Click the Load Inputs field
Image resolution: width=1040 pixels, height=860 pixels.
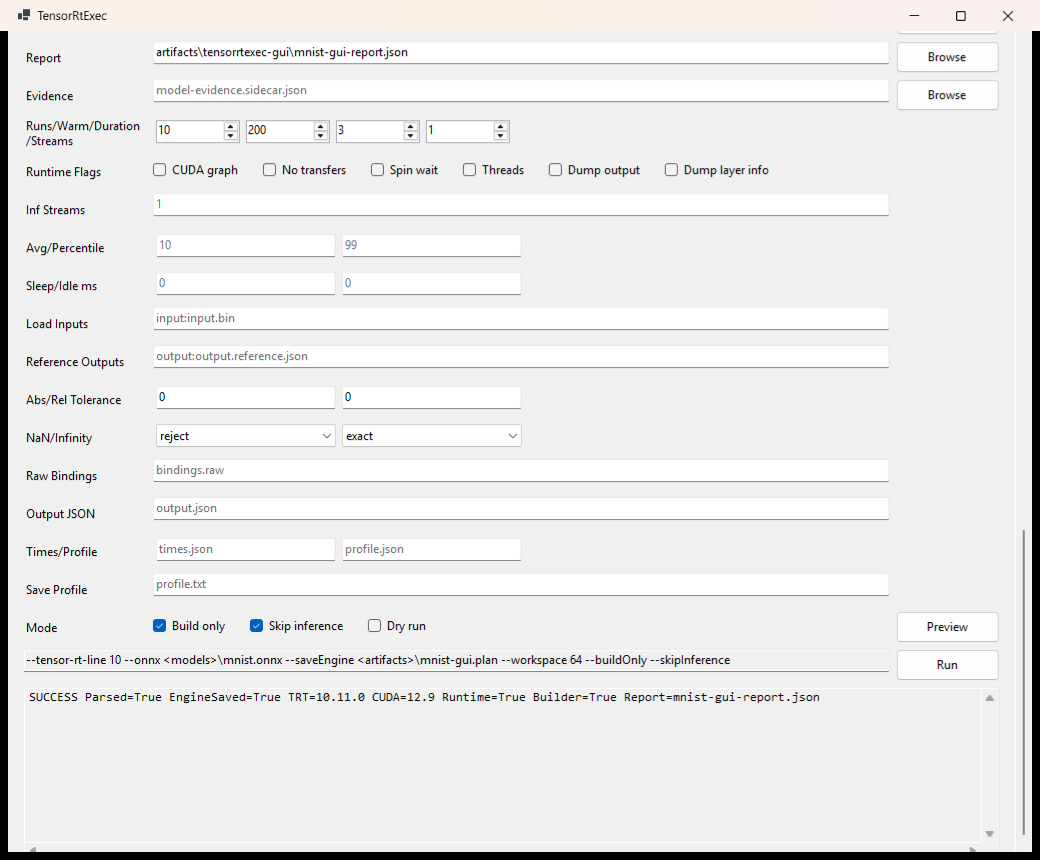[521, 319]
